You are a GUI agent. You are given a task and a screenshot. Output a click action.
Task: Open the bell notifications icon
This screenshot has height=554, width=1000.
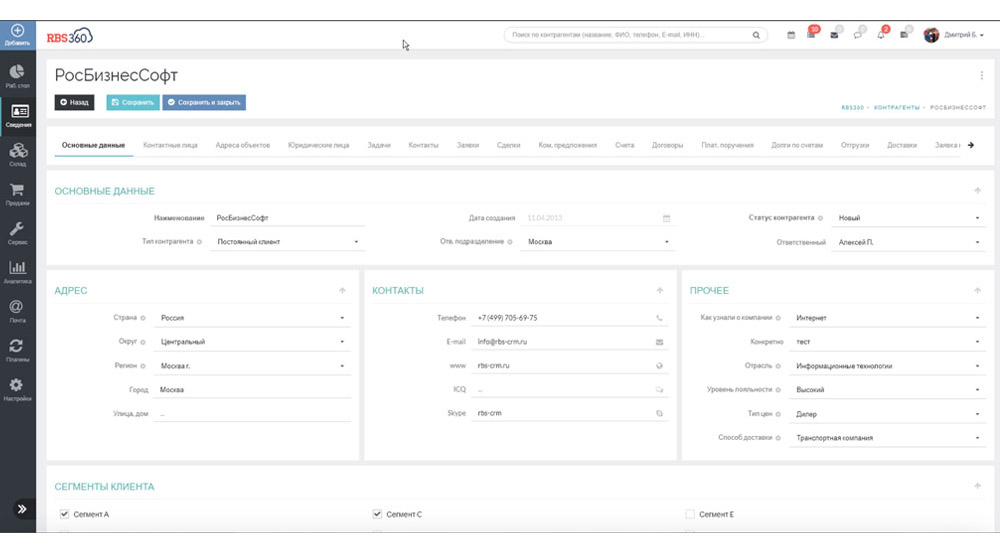[x=881, y=35]
